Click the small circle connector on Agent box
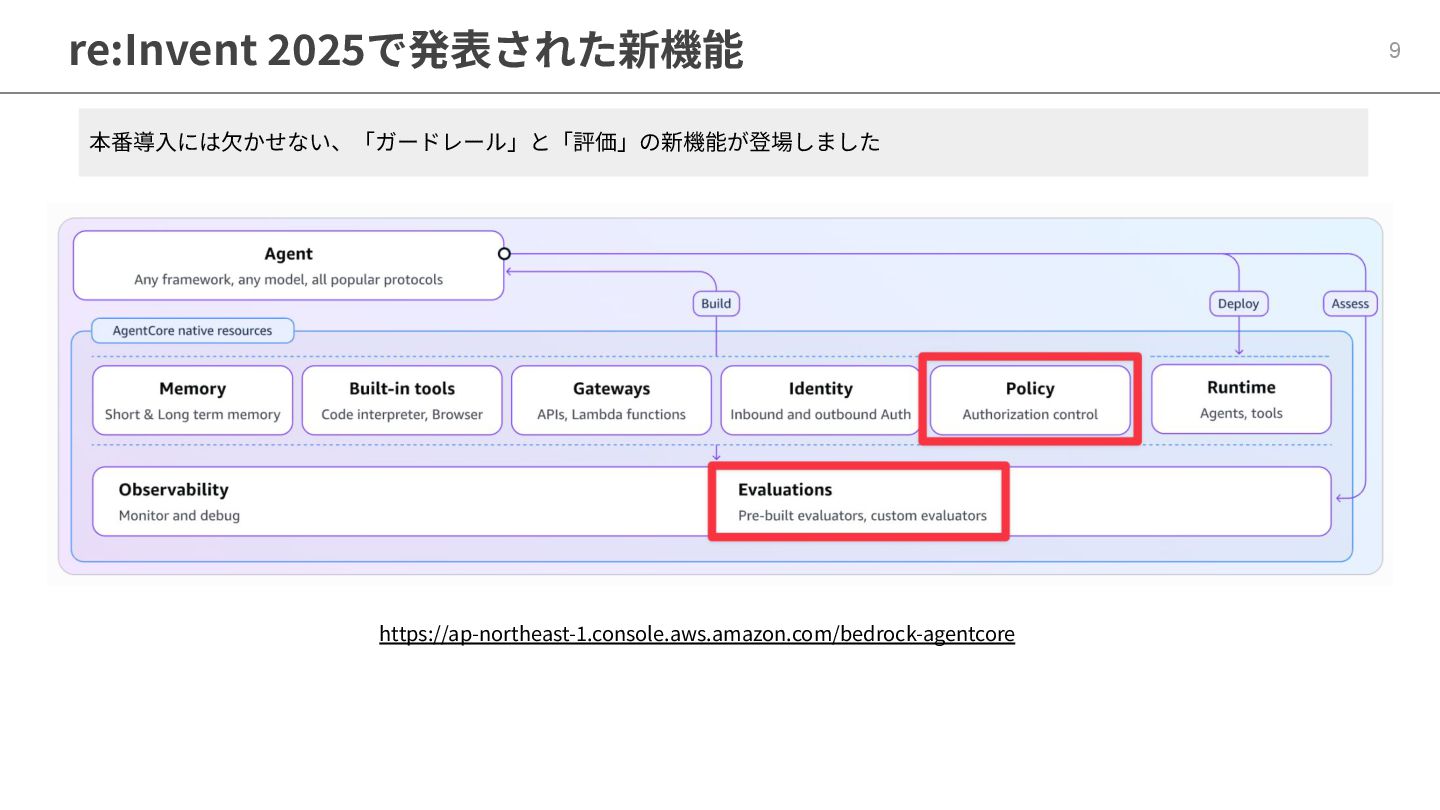The image size is (1440, 810). point(504,254)
